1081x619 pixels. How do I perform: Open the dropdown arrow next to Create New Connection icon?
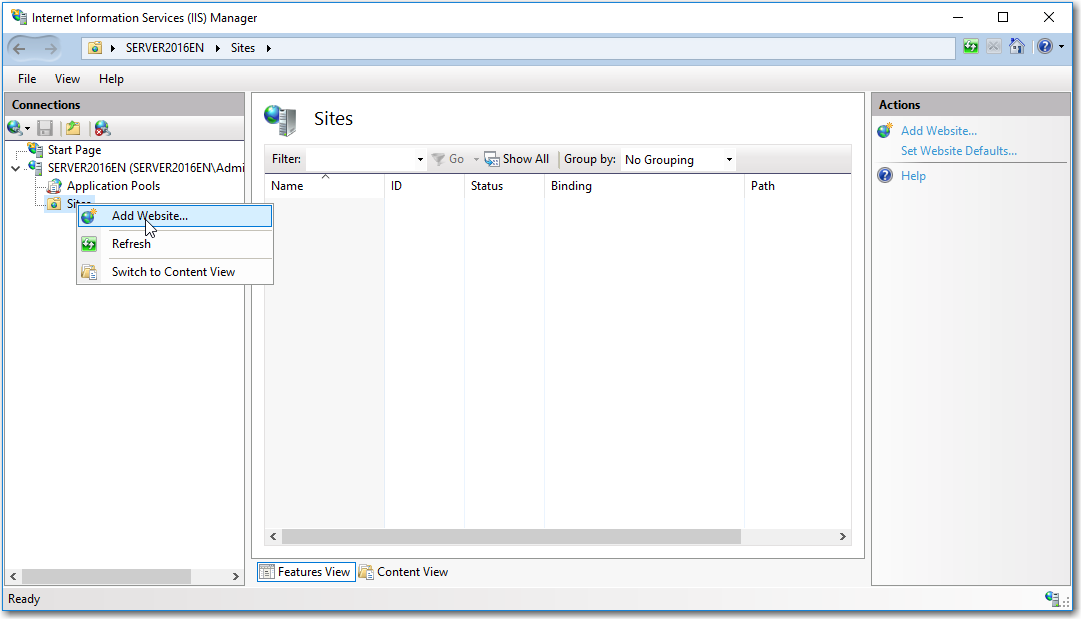[28, 129]
